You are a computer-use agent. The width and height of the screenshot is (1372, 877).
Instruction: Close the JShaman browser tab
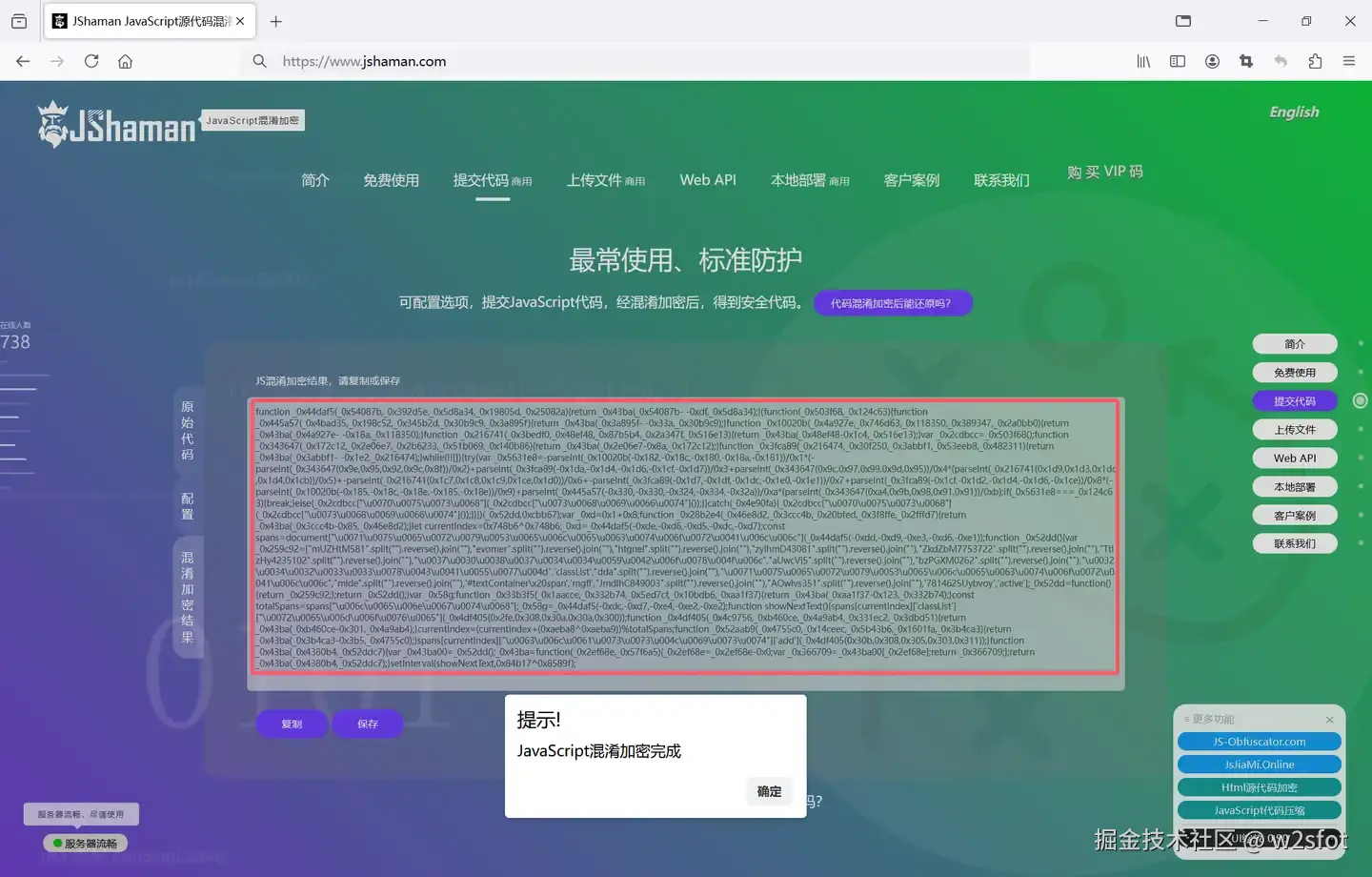[240, 21]
